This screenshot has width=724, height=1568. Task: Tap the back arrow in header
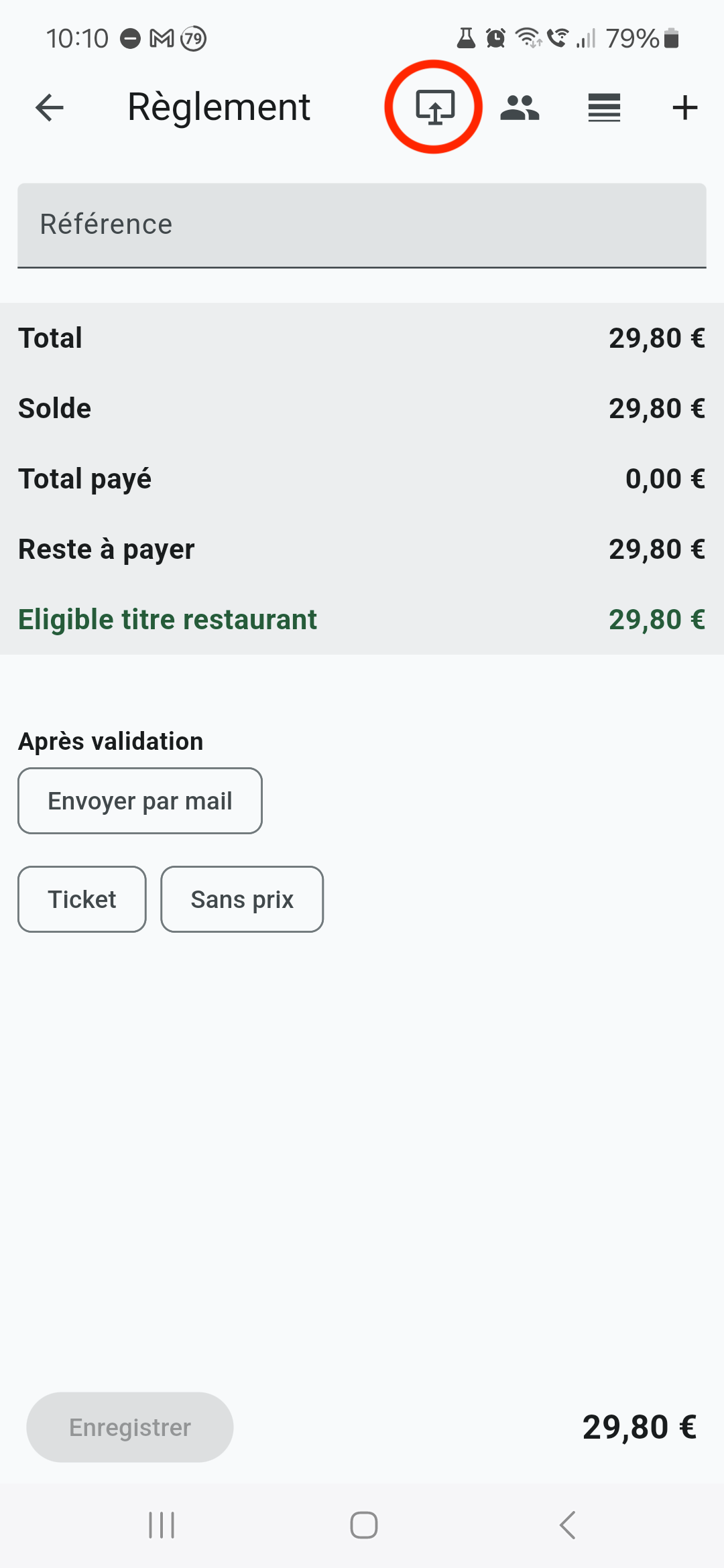50,107
